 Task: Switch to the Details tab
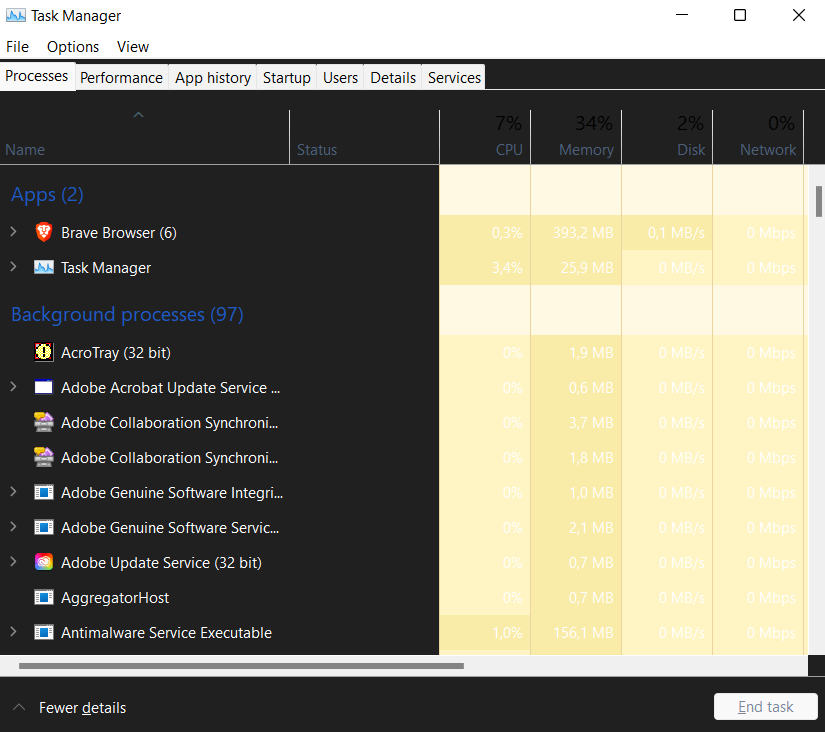pos(393,78)
